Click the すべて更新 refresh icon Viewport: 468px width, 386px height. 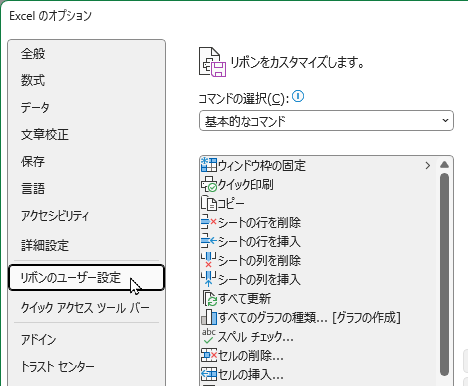[x=210, y=298]
